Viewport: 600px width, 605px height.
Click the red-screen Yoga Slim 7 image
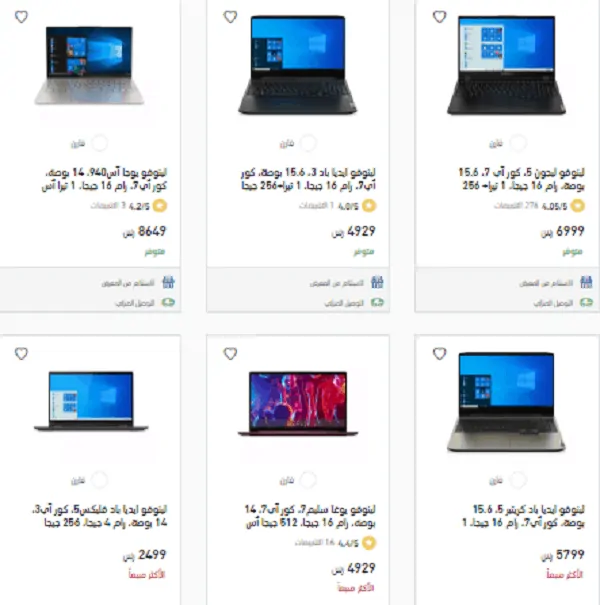[298, 404]
